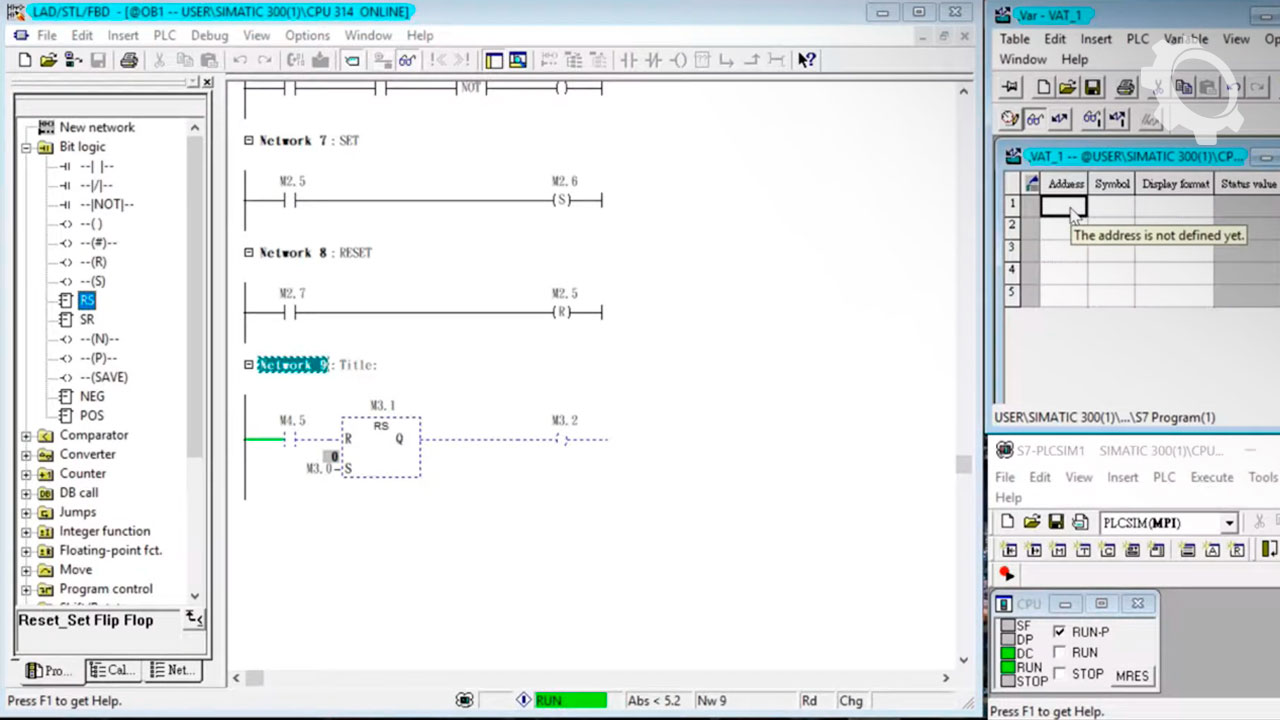The height and width of the screenshot is (720, 1280).
Task: Collapse the Network 7 section
Action: [x=249, y=141]
